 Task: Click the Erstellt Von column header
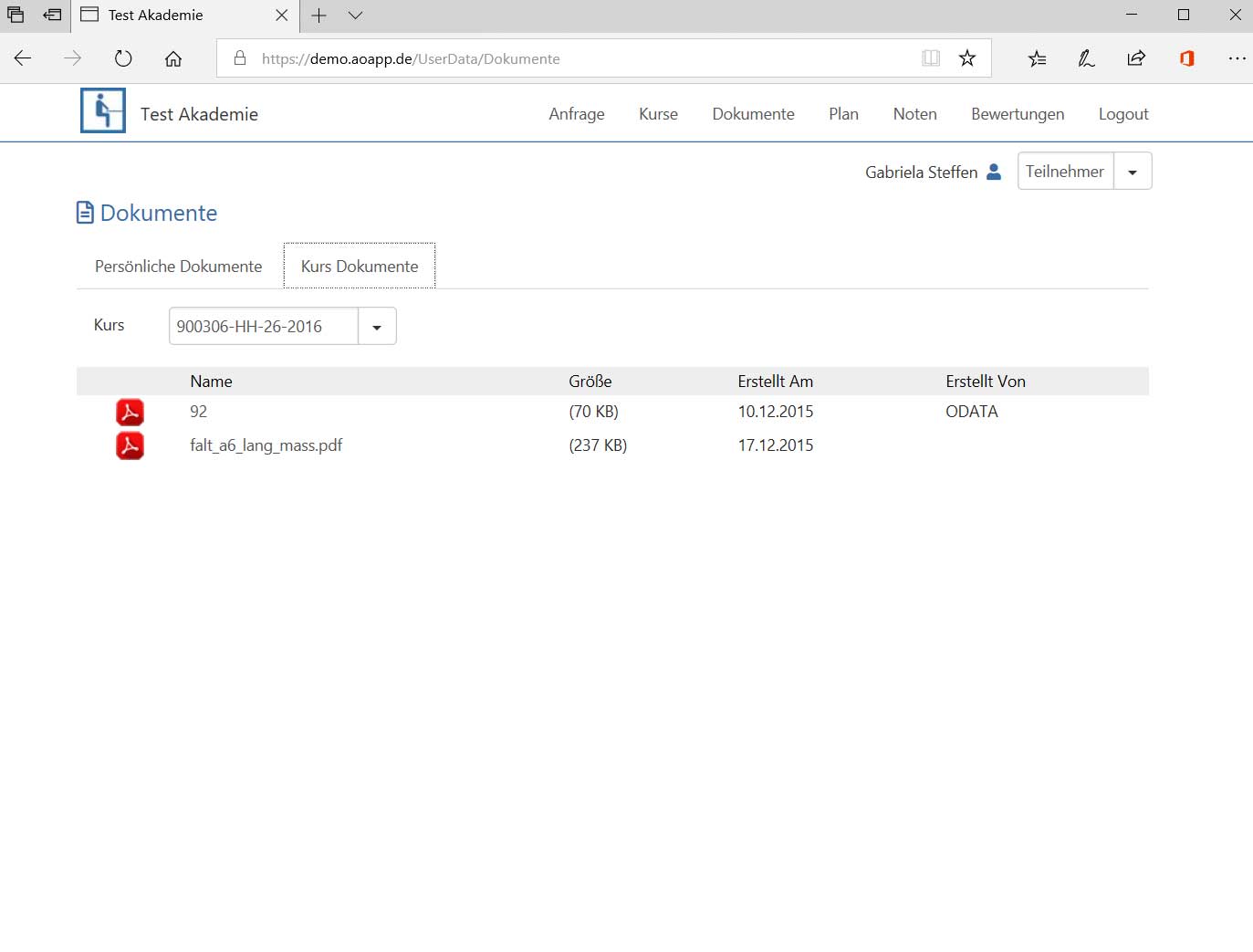click(x=985, y=382)
